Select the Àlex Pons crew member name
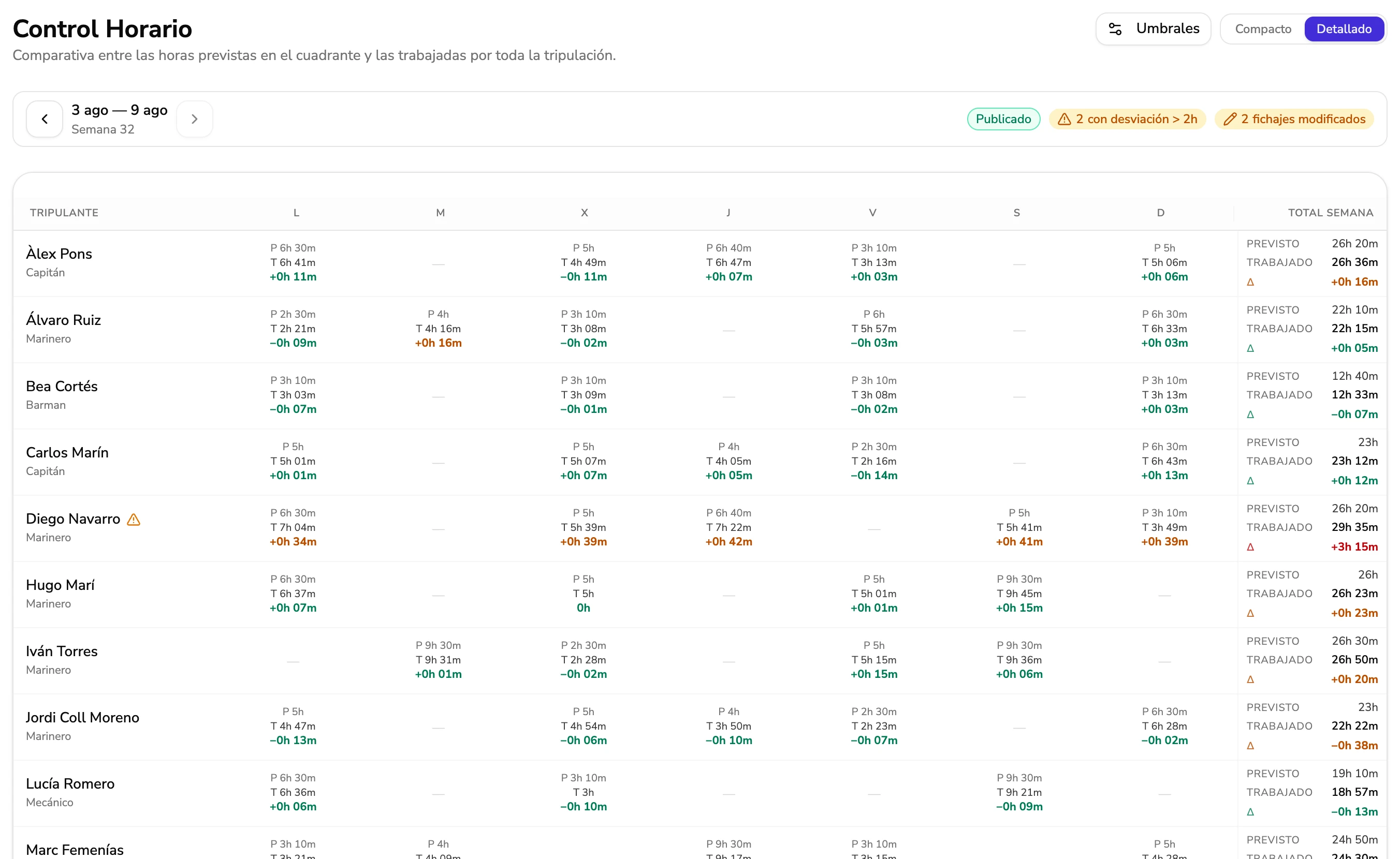This screenshot has width=1400, height=859. point(59,254)
